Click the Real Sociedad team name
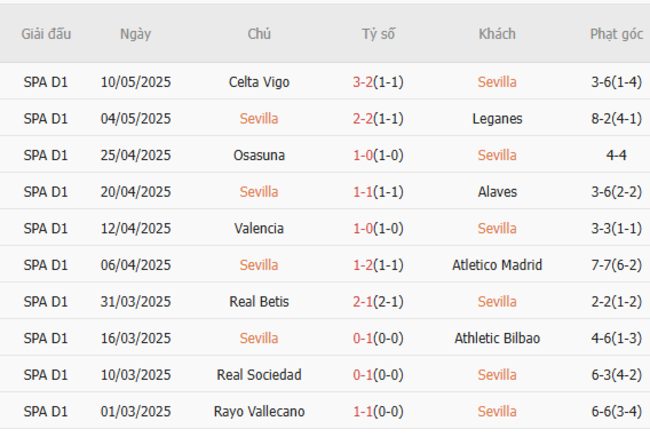 click(259, 375)
